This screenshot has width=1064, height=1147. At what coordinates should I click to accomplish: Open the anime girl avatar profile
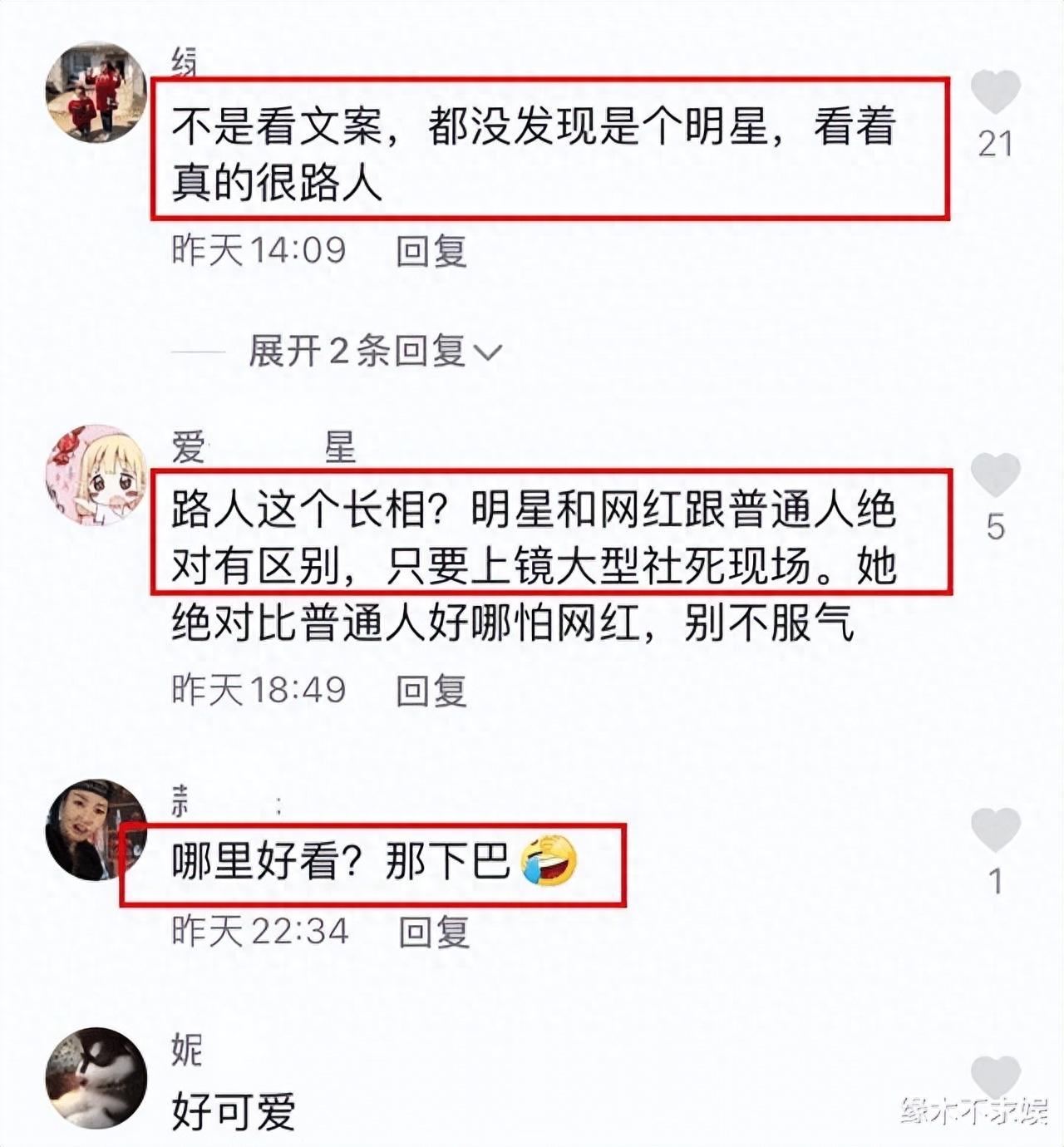96,475
